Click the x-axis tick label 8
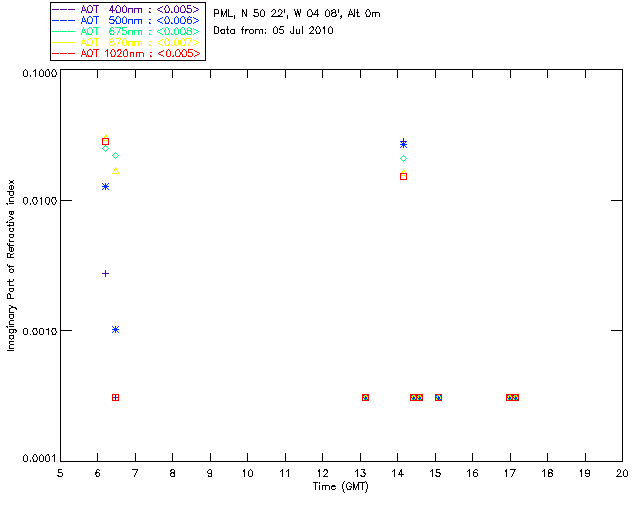 coord(173,473)
